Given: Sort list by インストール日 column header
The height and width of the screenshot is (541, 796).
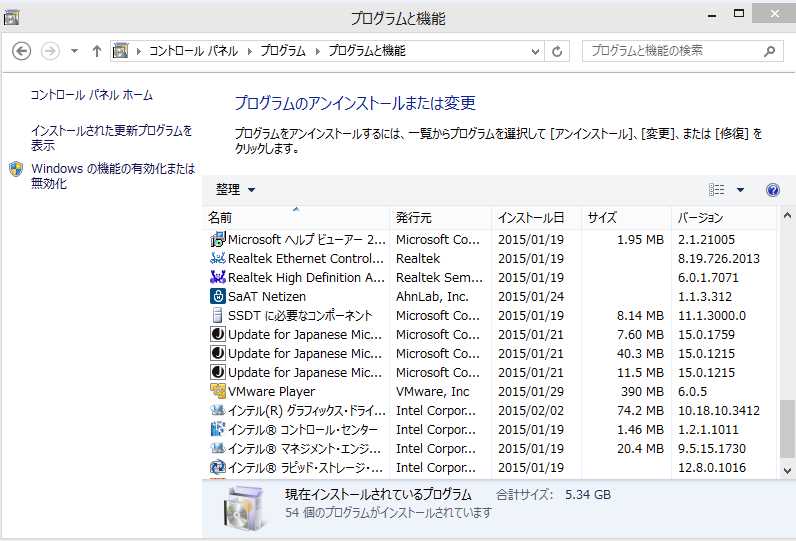Looking at the screenshot, I should pos(531,217).
